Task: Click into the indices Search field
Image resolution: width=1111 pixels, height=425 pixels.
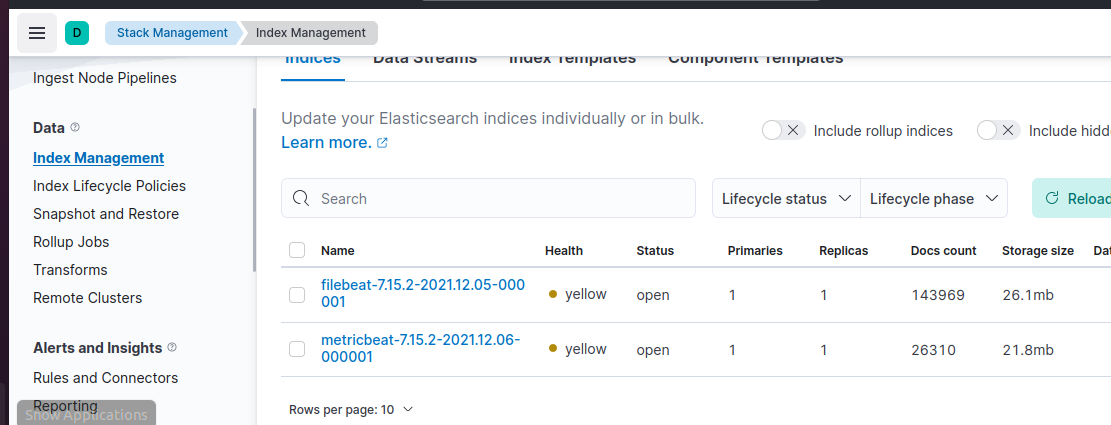Action: pos(488,198)
